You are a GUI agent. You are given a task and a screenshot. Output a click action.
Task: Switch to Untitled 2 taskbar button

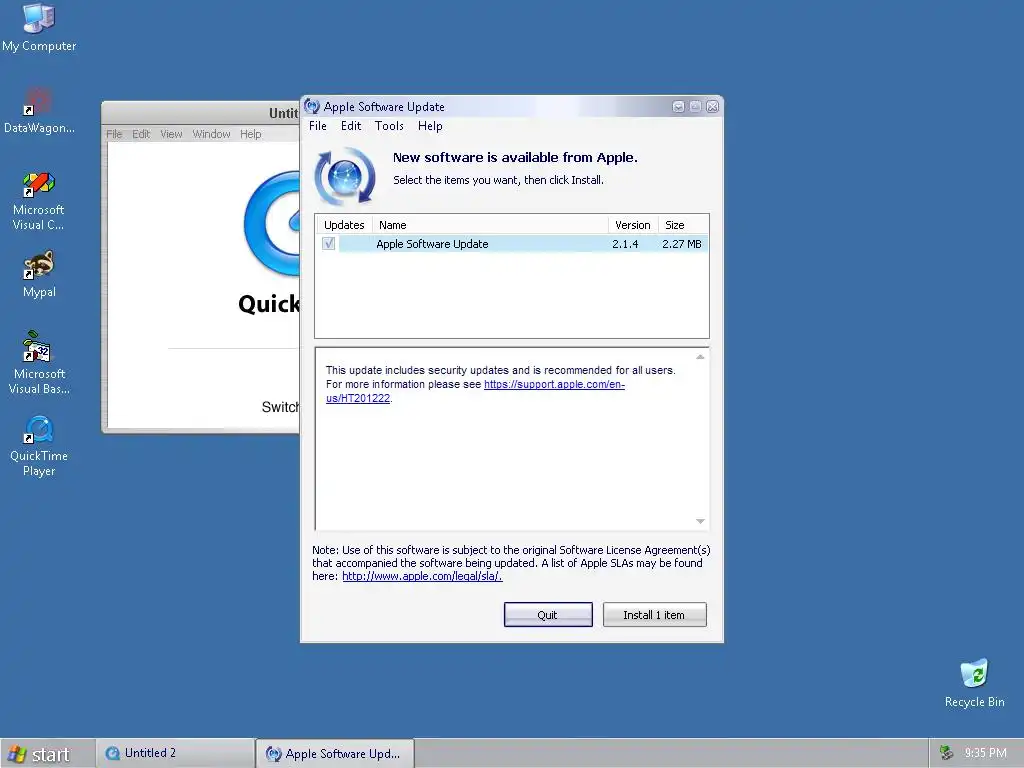(x=175, y=753)
